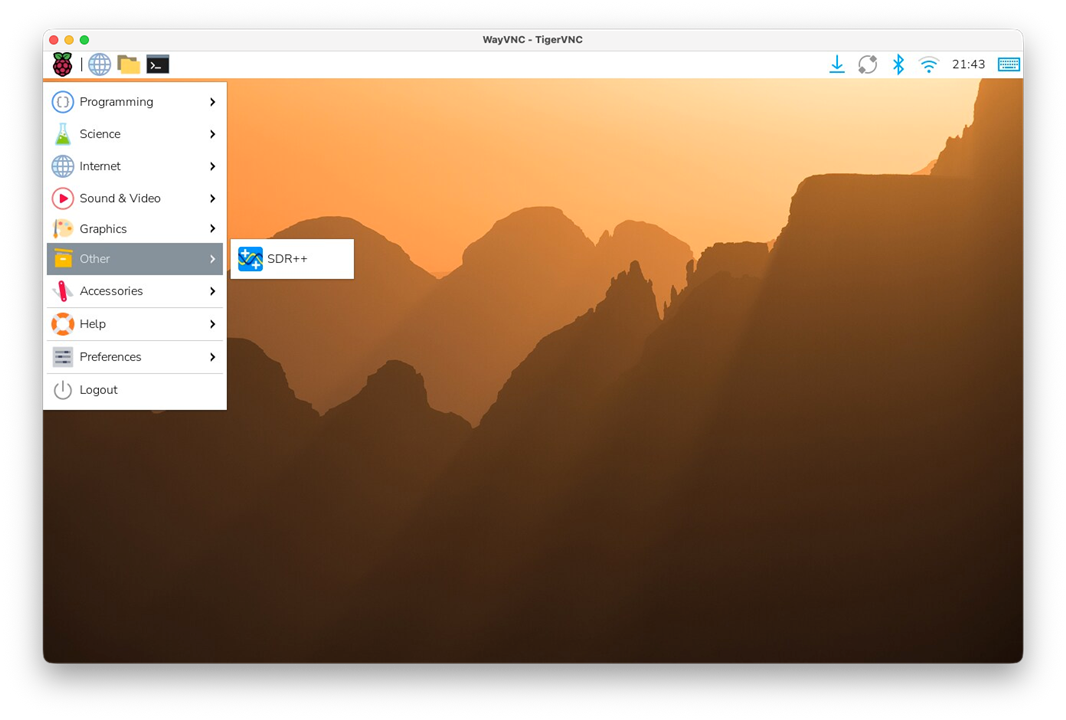Expand the Internet submenu arrow
This screenshot has height=720, width=1066.
213,166
